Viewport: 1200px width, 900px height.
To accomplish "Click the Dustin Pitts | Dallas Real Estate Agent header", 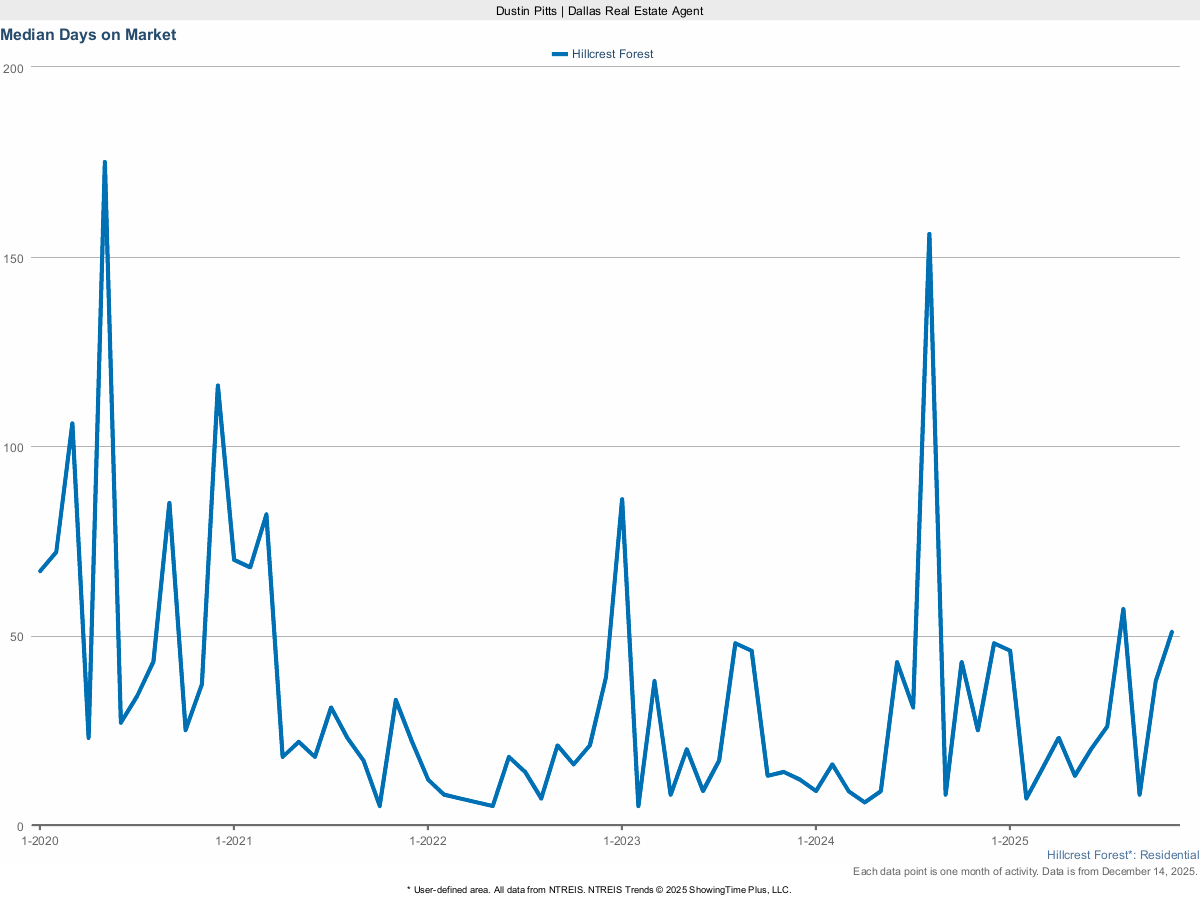I will [x=599, y=11].
